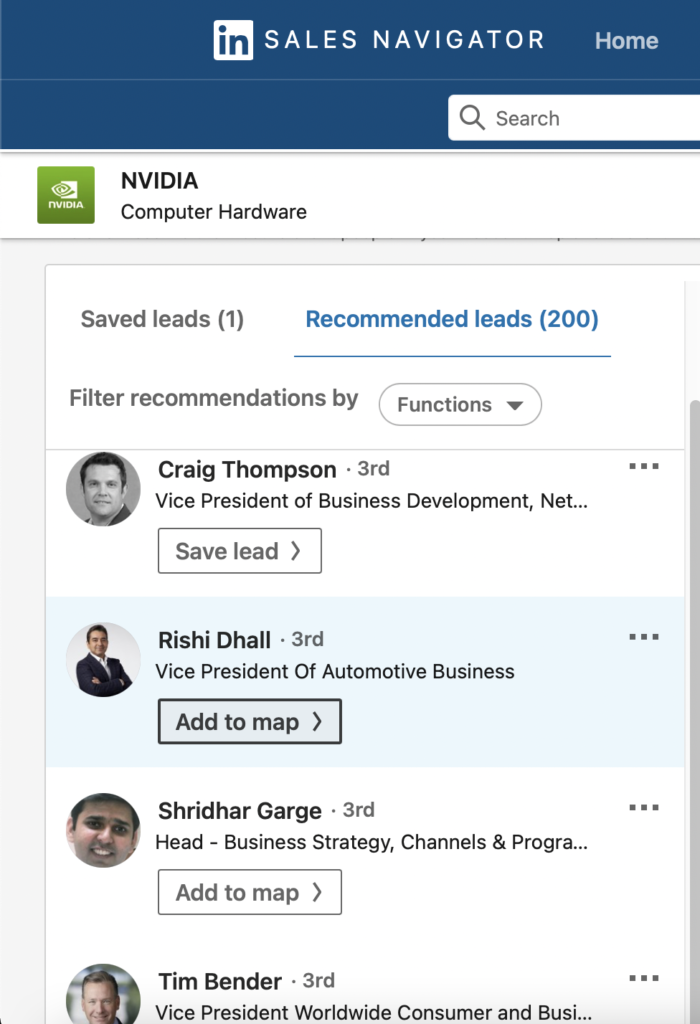Viewport: 700px width, 1024px height.
Task: Open more options for Tim Bender
Action: tap(643, 978)
